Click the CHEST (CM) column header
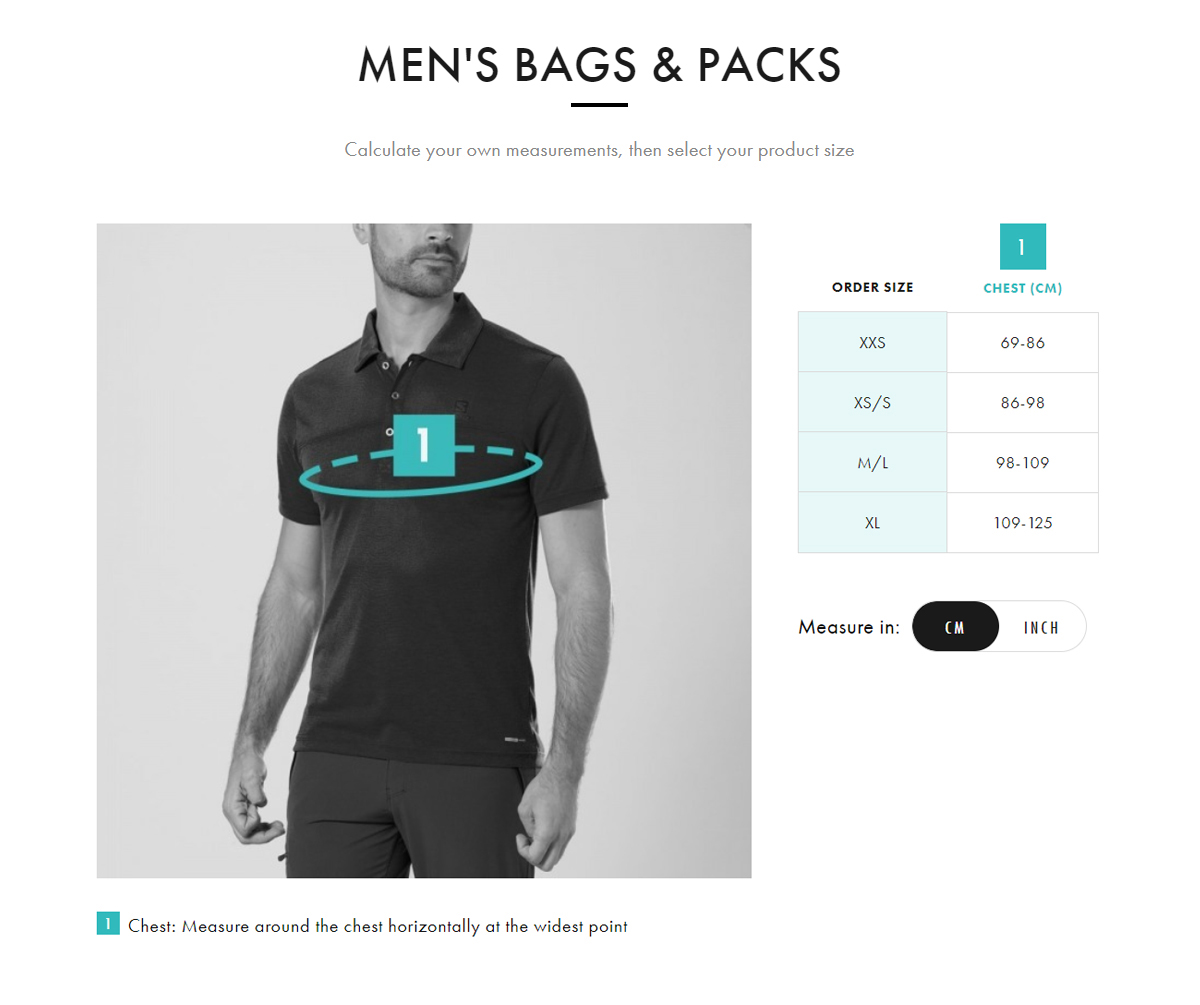Viewport: 1200px width, 1005px height. (x=1022, y=288)
